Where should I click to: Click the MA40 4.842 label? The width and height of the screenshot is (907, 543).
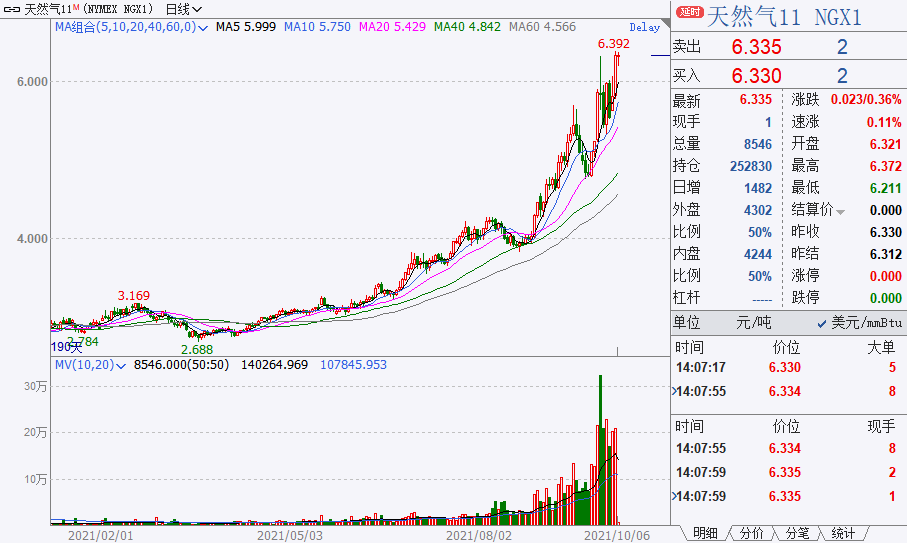(467, 27)
